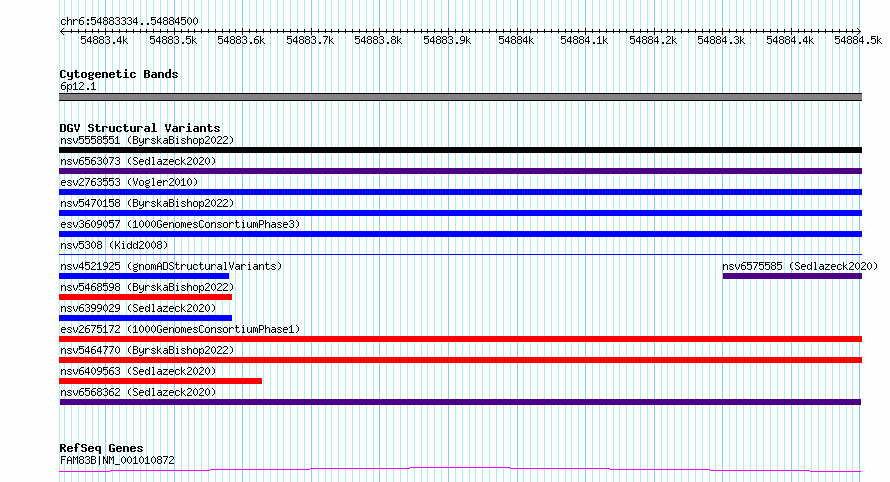
Task: Select the short blue nsv4521925 variant bar
Action: click(144, 276)
